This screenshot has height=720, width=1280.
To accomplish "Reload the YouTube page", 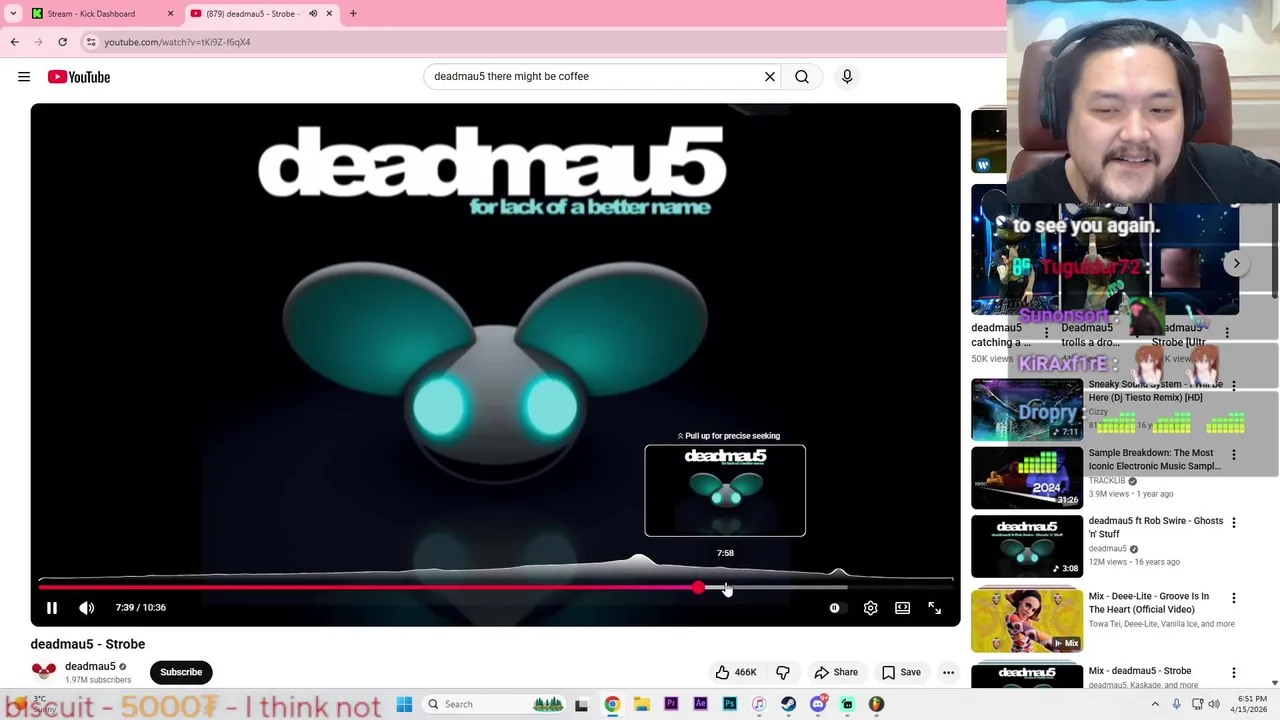I will pyautogui.click(x=62, y=42).
